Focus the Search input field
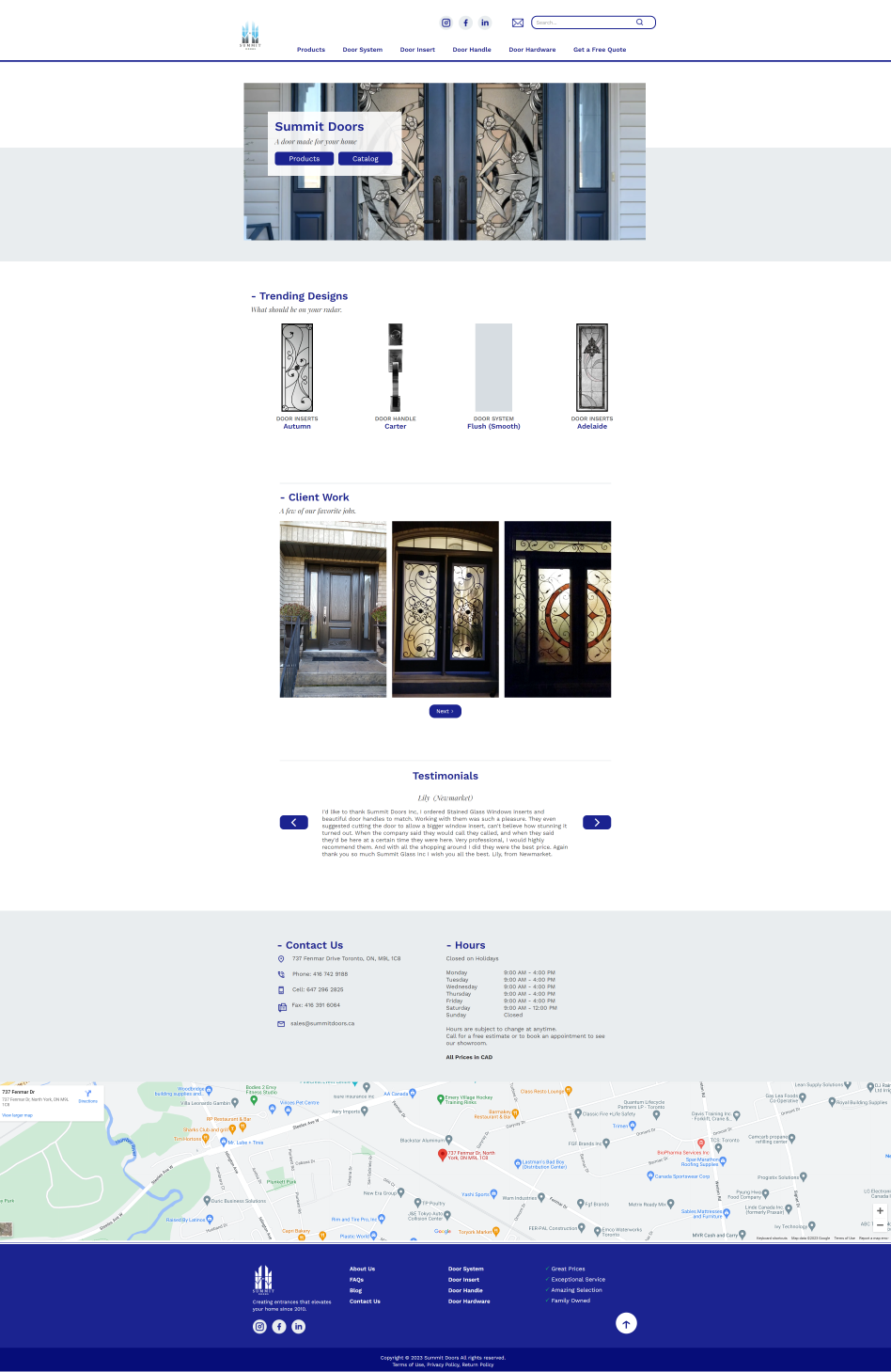 point(593,23)
